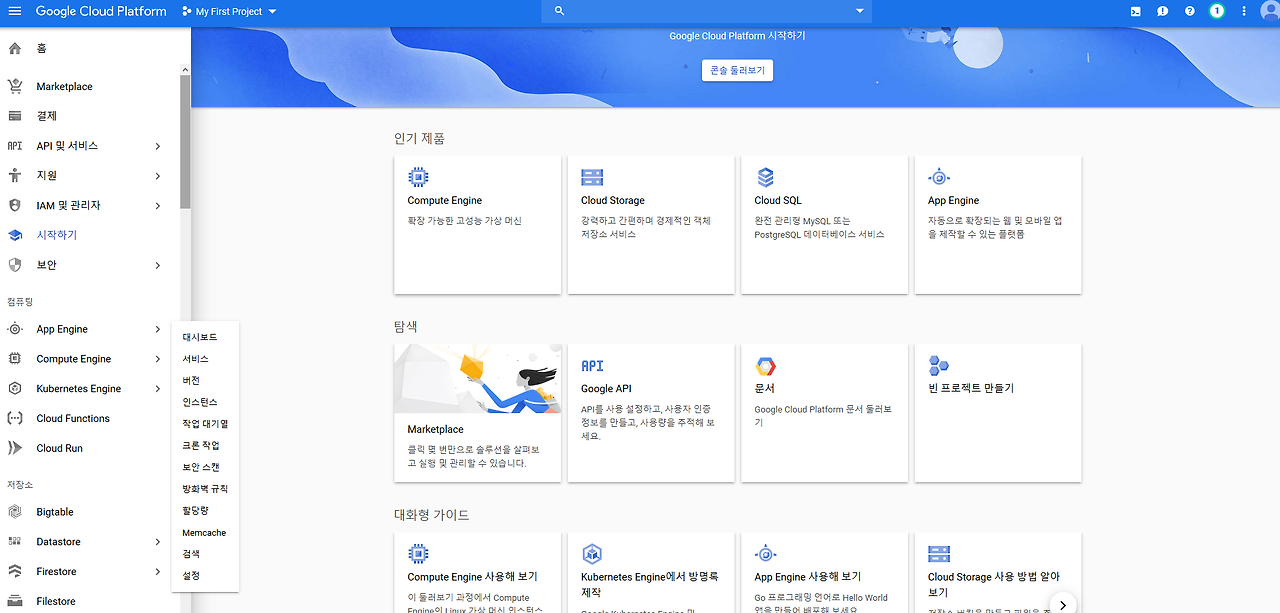Open the My First Project selector dropdown
The width and height of the screenshot is (1280, 613).
point(230,11)
